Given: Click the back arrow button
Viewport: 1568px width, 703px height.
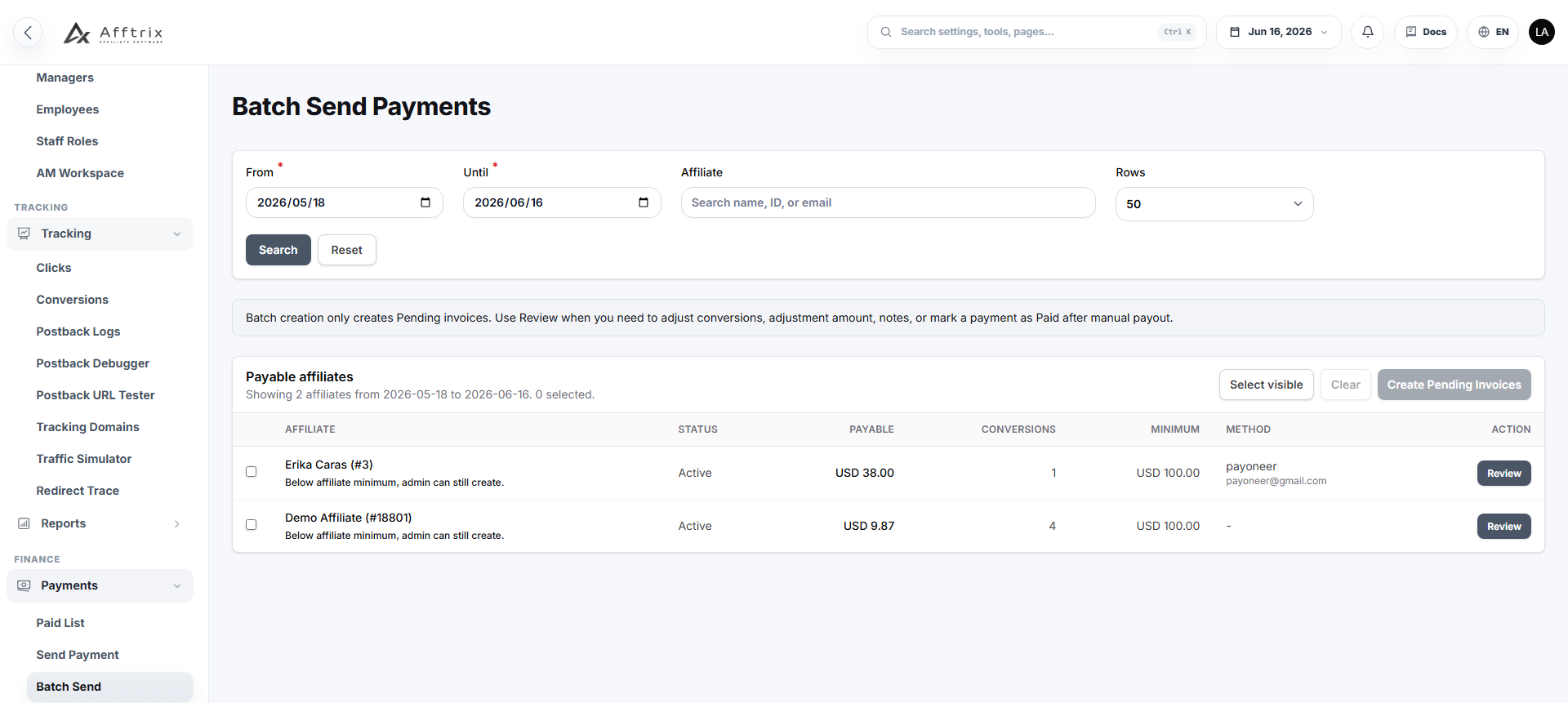Looking at the screenshot, I should click(x=28, y=32).
